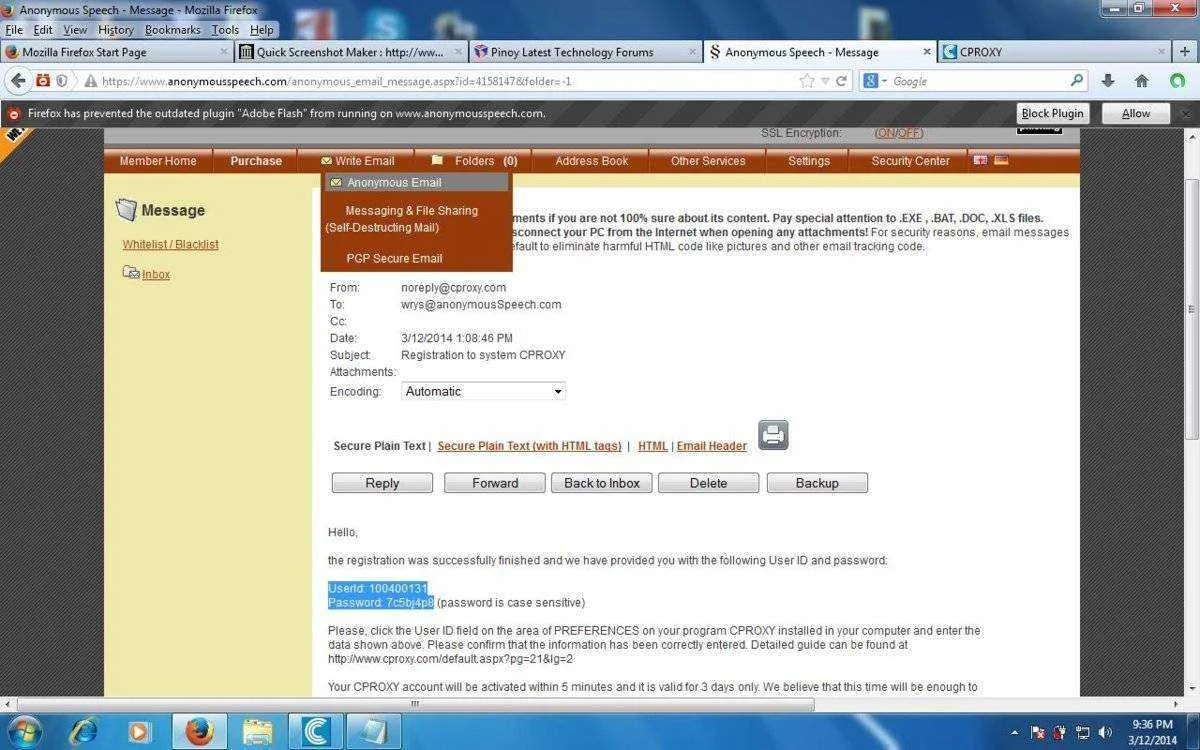The height and width of the screenshot is (750, 1200).
Task: Click the network tray icon
Action: pos(1082,733)
